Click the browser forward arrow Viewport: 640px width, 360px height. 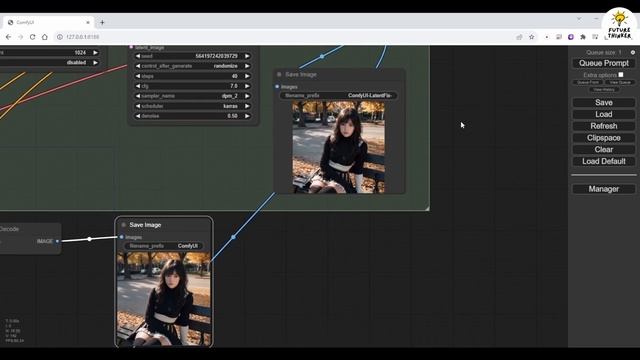[20, 37]
